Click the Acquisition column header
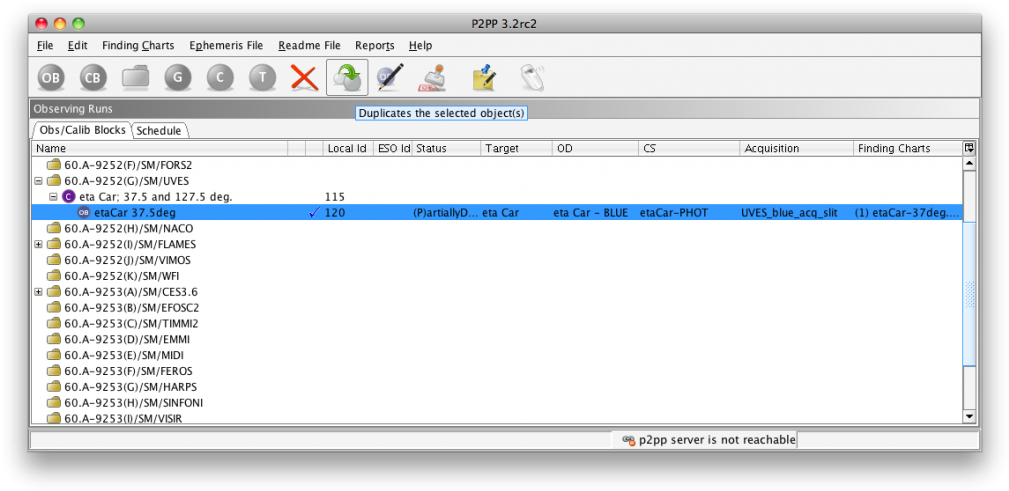 795,148
